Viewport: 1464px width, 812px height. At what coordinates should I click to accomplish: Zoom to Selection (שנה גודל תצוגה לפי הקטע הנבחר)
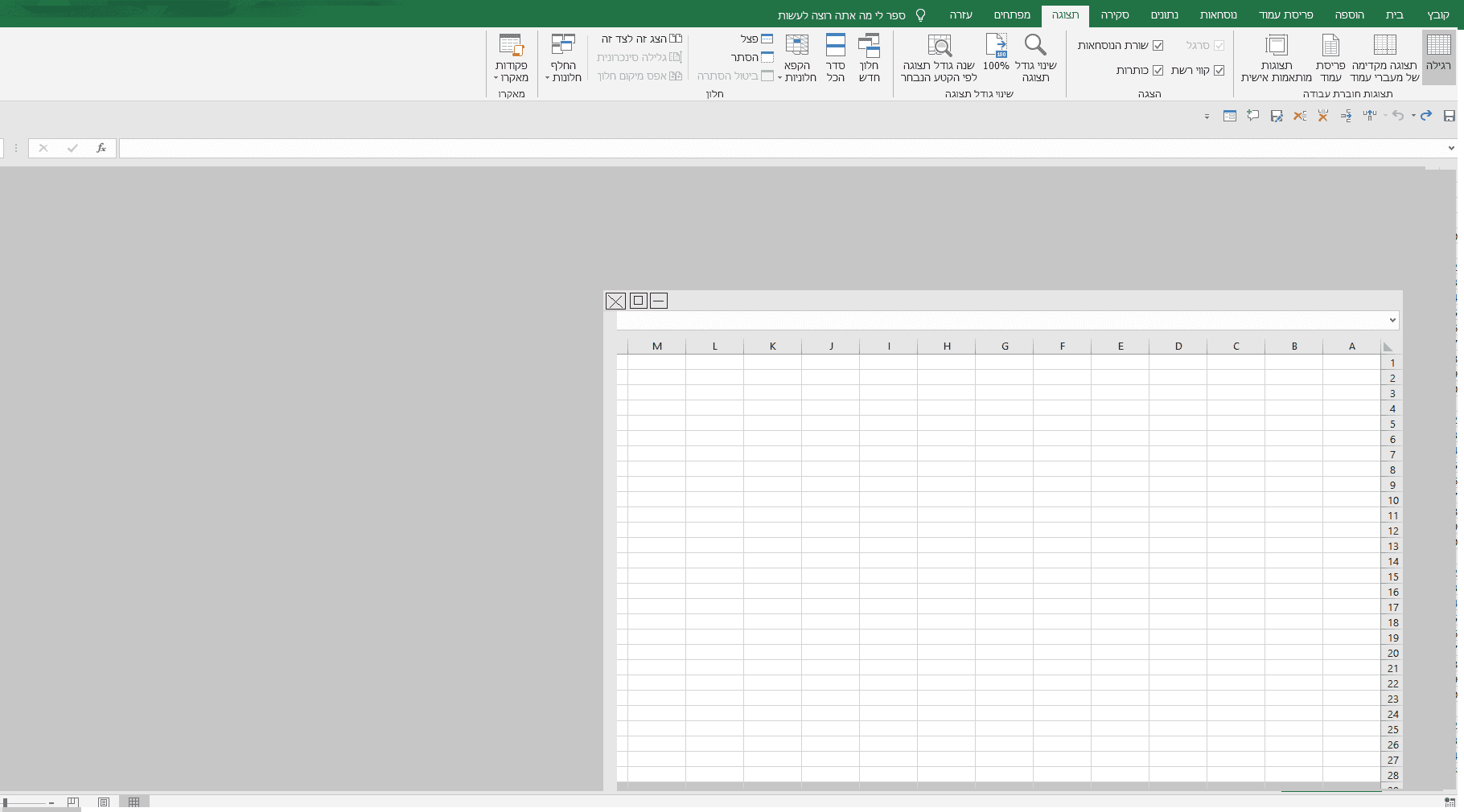coord(939,57)
